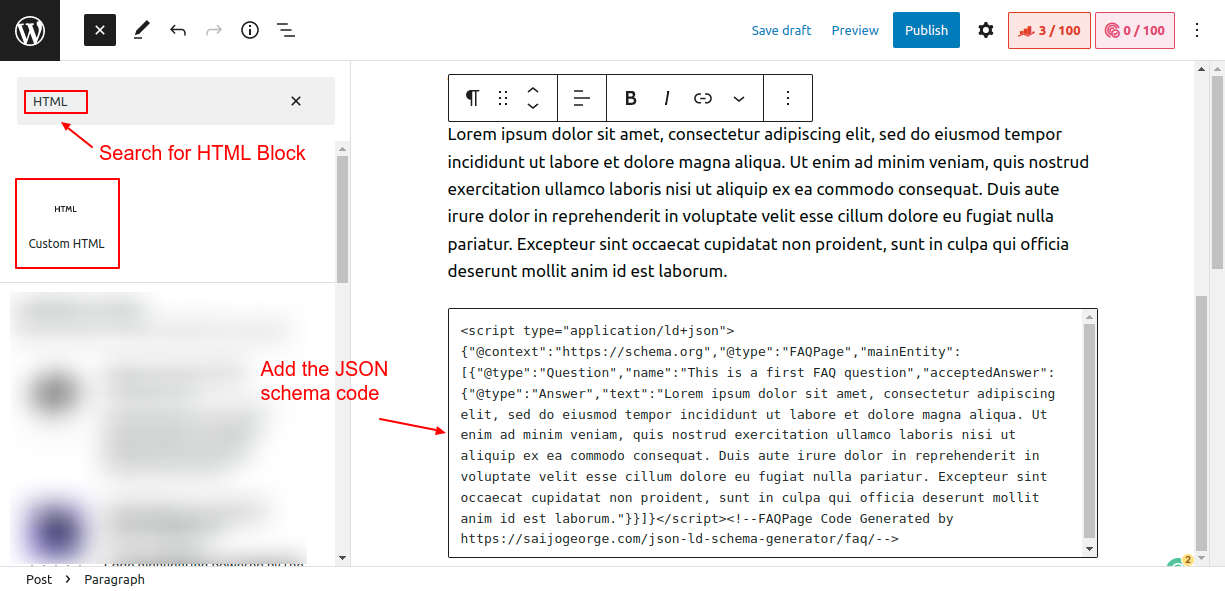The image size is (1225, 591).
Task: Open editor settings sidebar via gear icon
Action: 986,30
